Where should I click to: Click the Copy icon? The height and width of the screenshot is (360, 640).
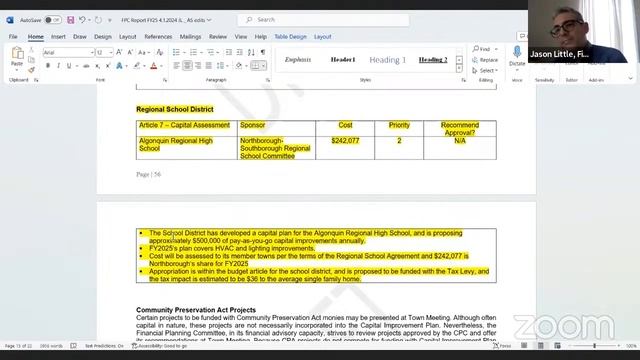[x=31, y=60]
